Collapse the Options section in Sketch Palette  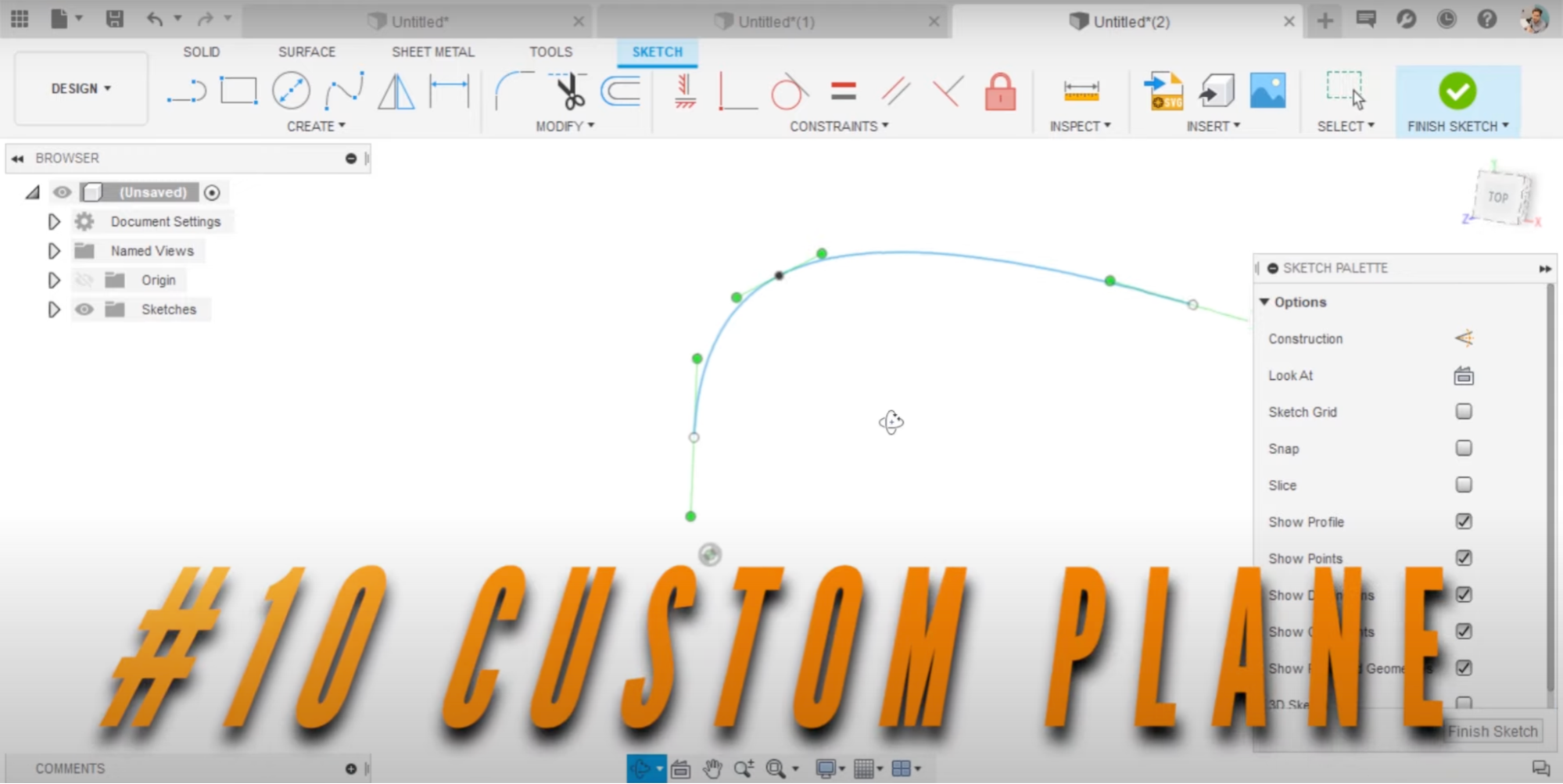(x=1264, y=302)
